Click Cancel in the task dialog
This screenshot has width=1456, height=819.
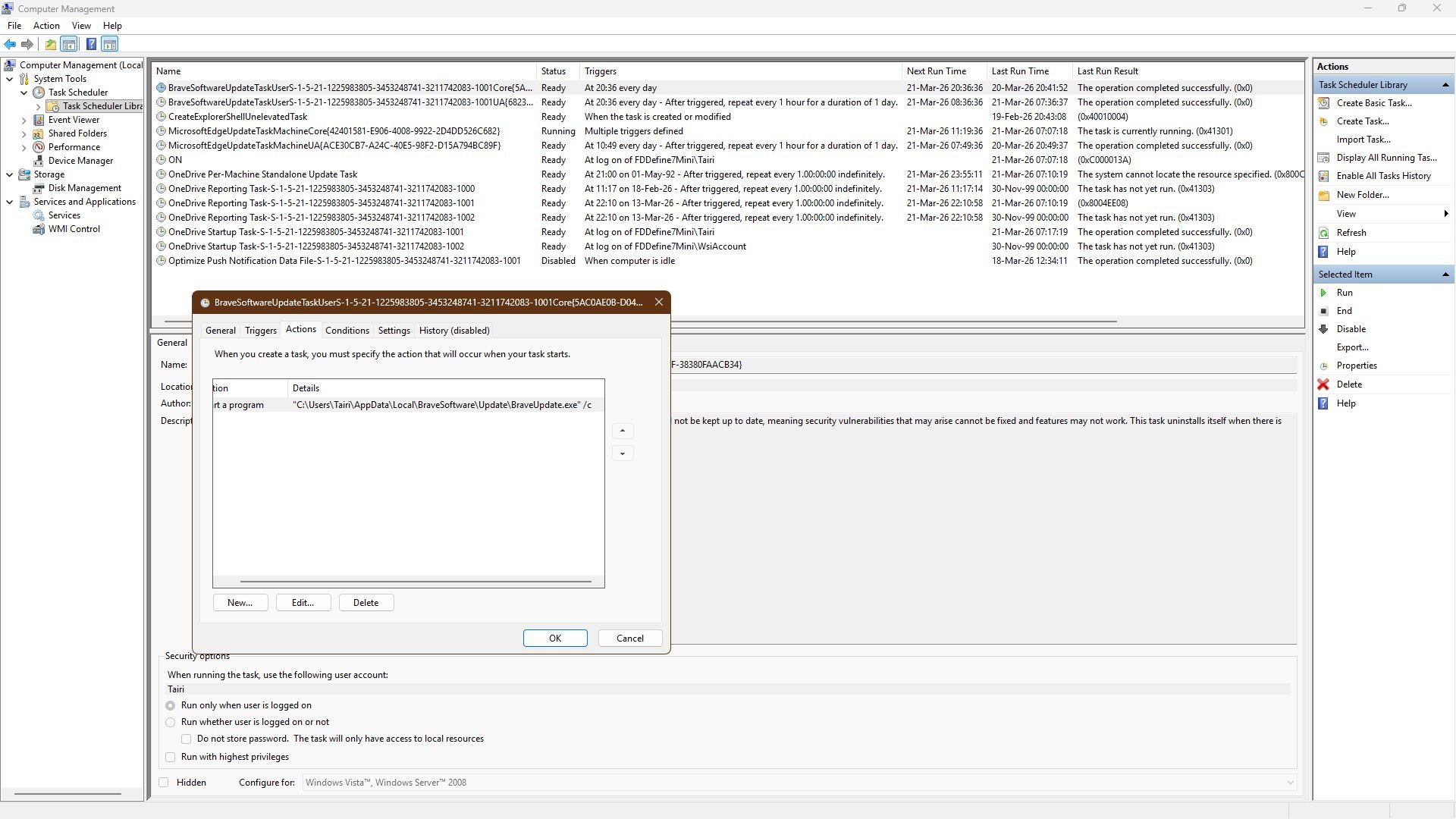pyautogui.click(x=630, y=639)
